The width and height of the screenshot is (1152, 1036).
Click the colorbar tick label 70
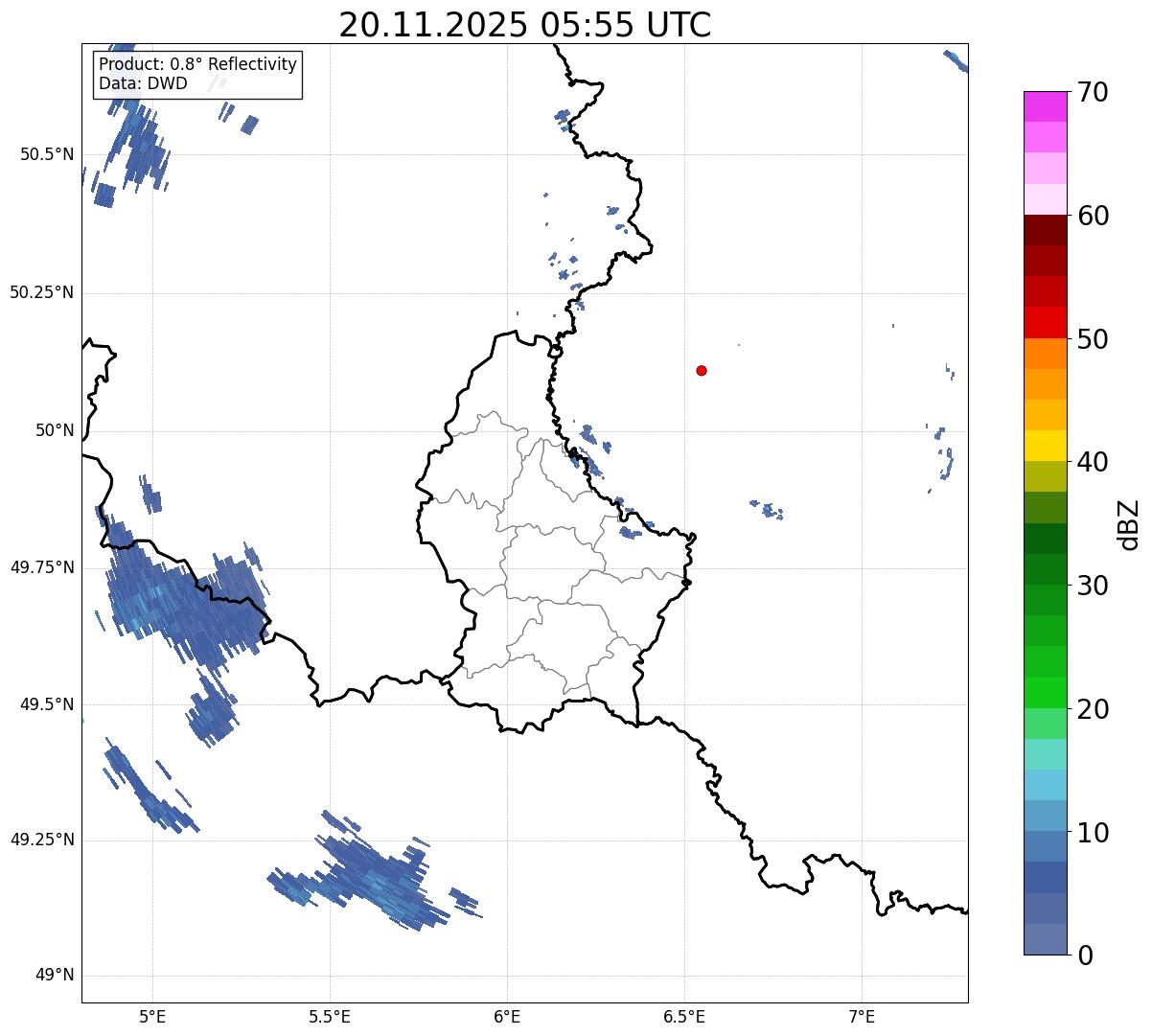[x=1093, y=92]
